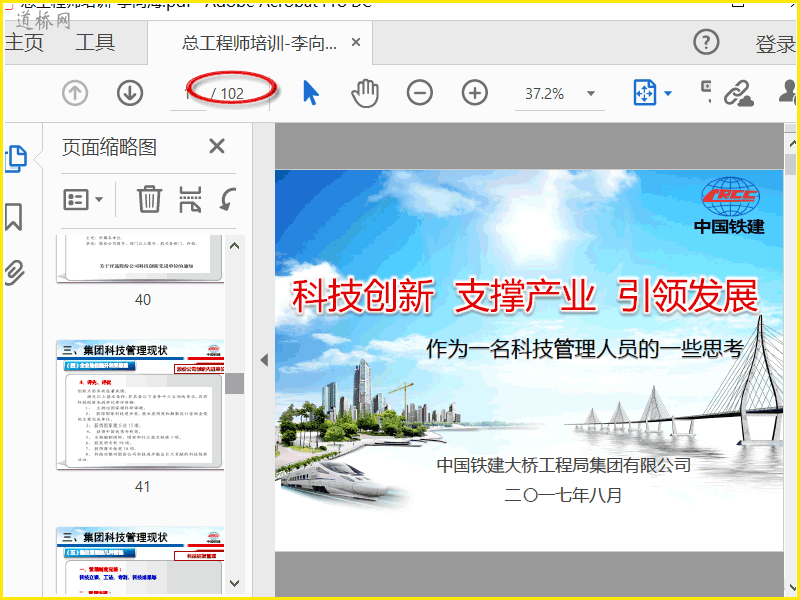The height and width of the screenshot is (600, 800).
Task: Click the share link cloud icon
Action: [x=738, y=93]
